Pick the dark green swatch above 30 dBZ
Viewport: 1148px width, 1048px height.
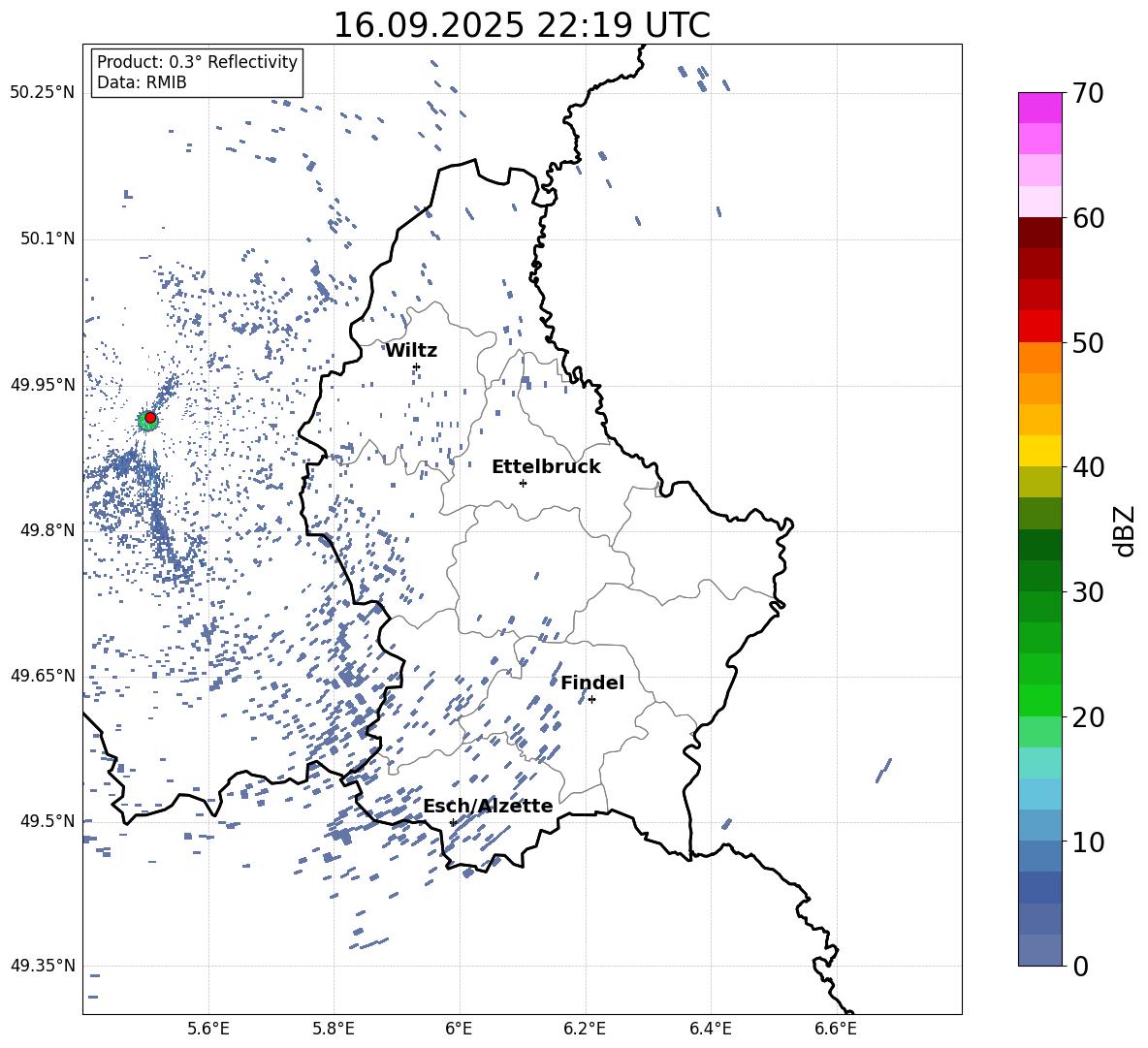click(x=1040, y=576)
